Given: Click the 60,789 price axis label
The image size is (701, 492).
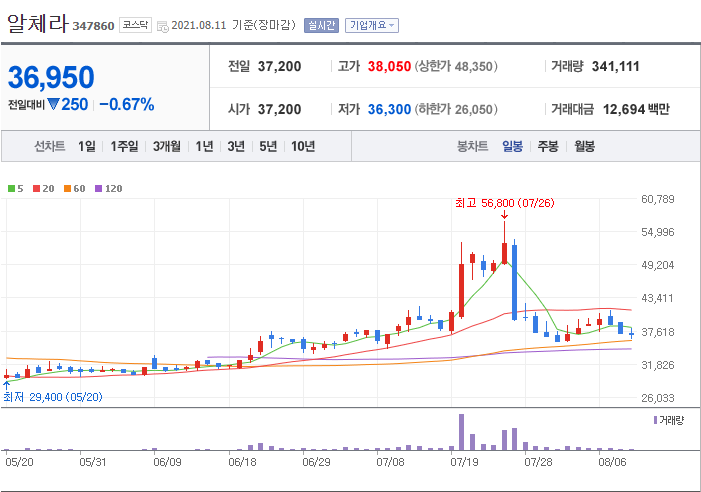Looking at the screenshot, I should pyautogui.click(x=658, y=199).
